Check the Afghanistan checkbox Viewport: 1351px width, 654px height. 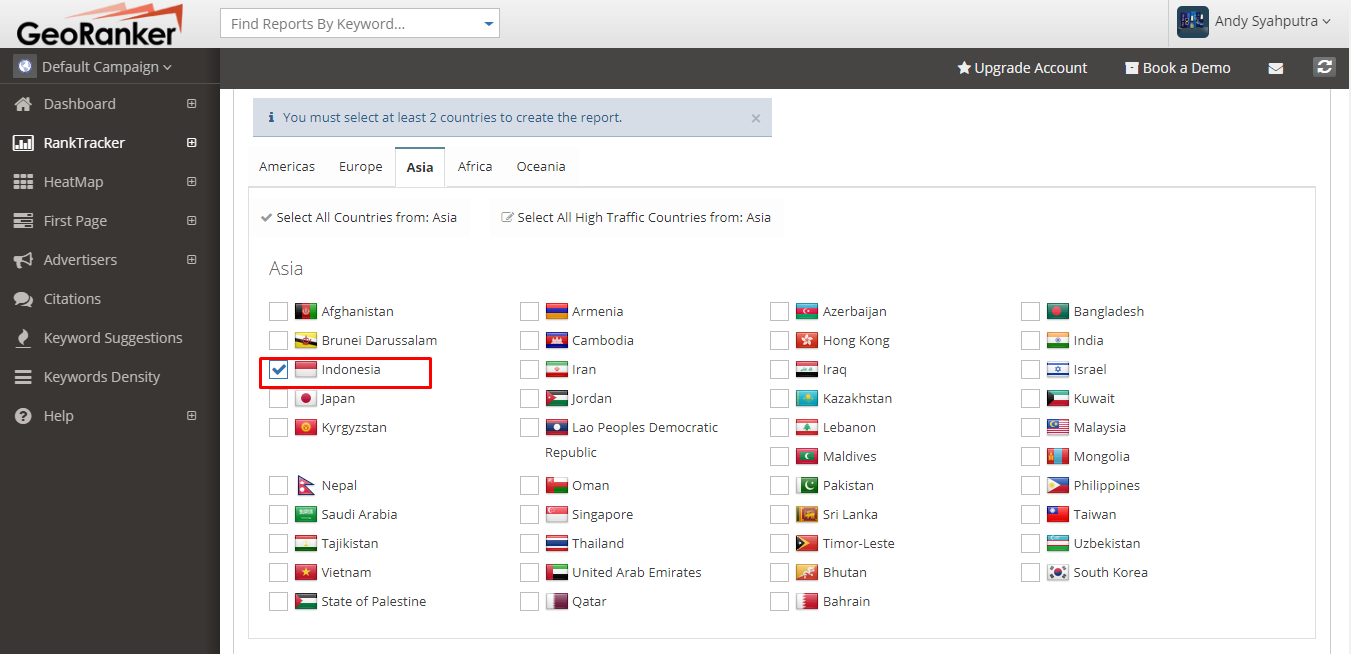[279, 311]
